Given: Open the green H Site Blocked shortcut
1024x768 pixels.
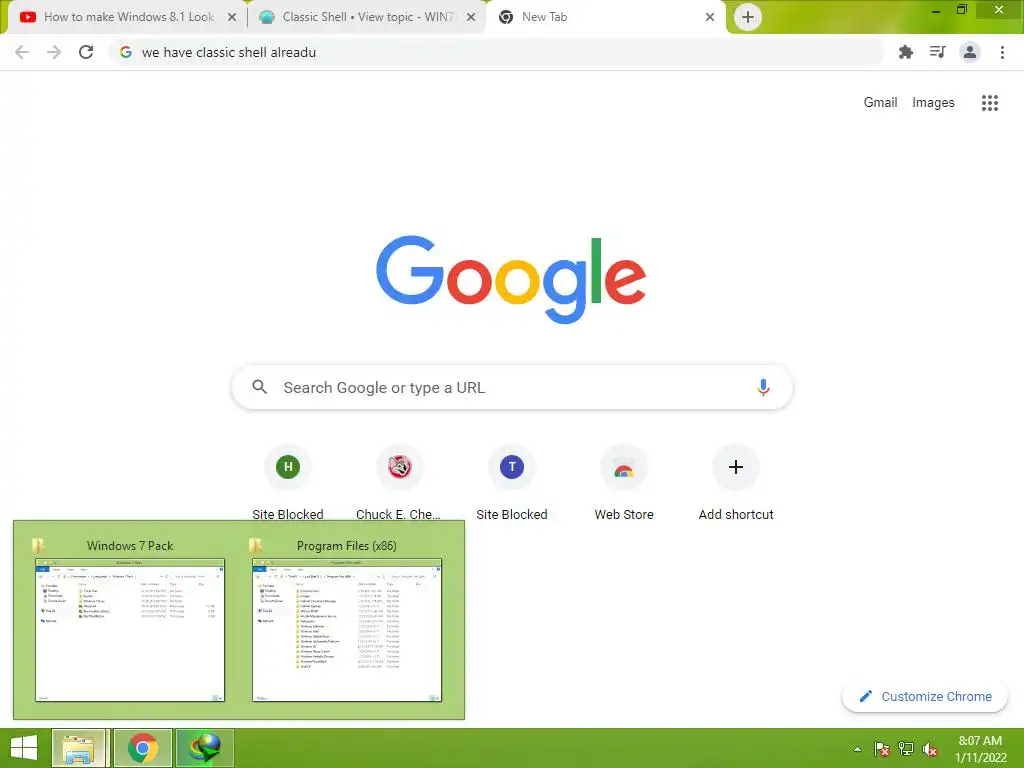Looking at the screenshot, I should [x=288, y=483].
